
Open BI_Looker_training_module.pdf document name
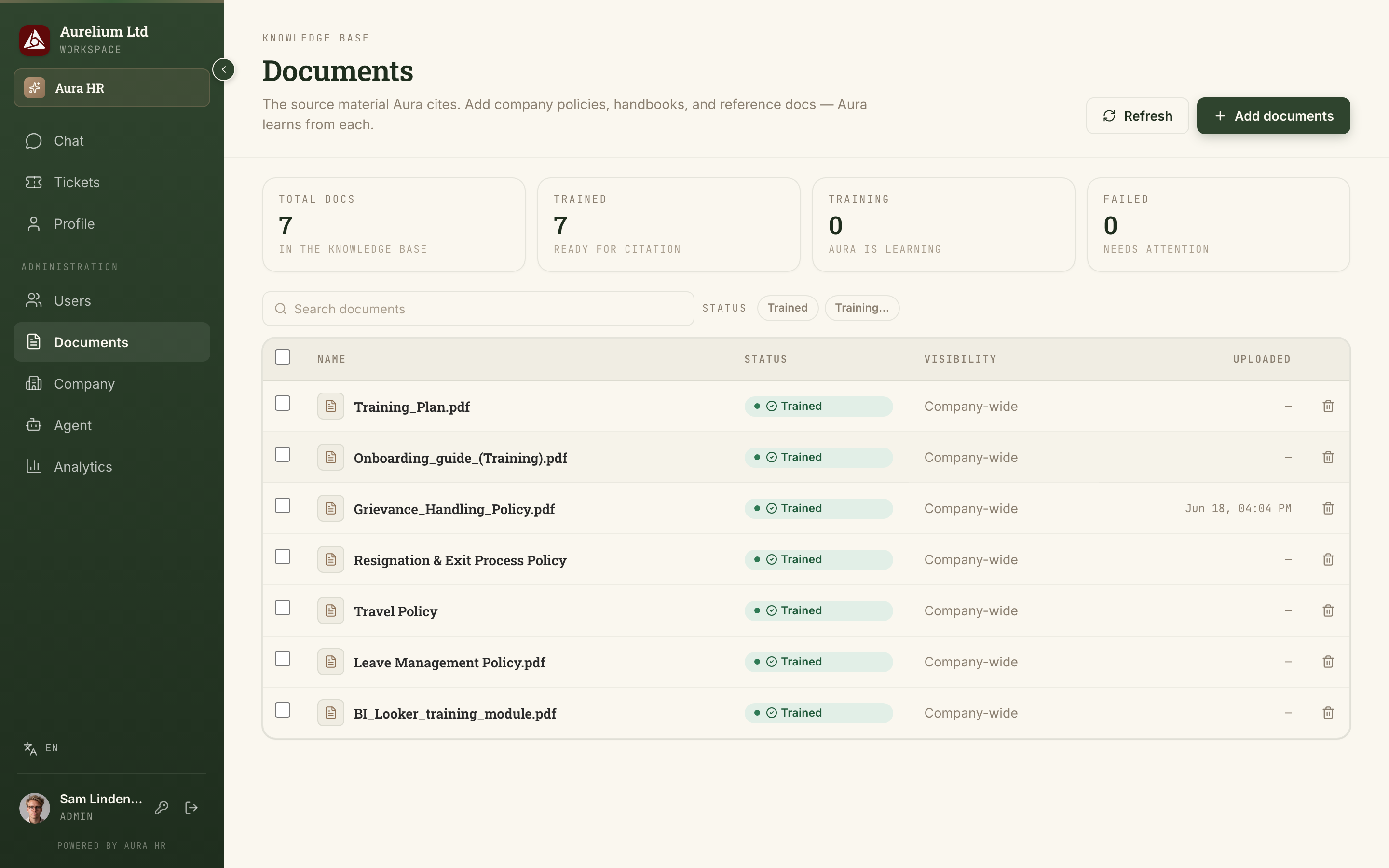455,714
